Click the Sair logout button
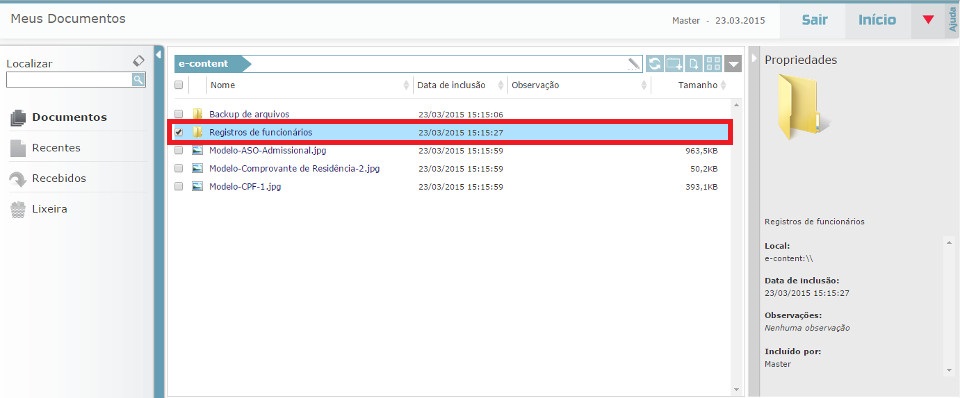Image resolution: width=960 pixels, height=398 pixels. [815, 20]
